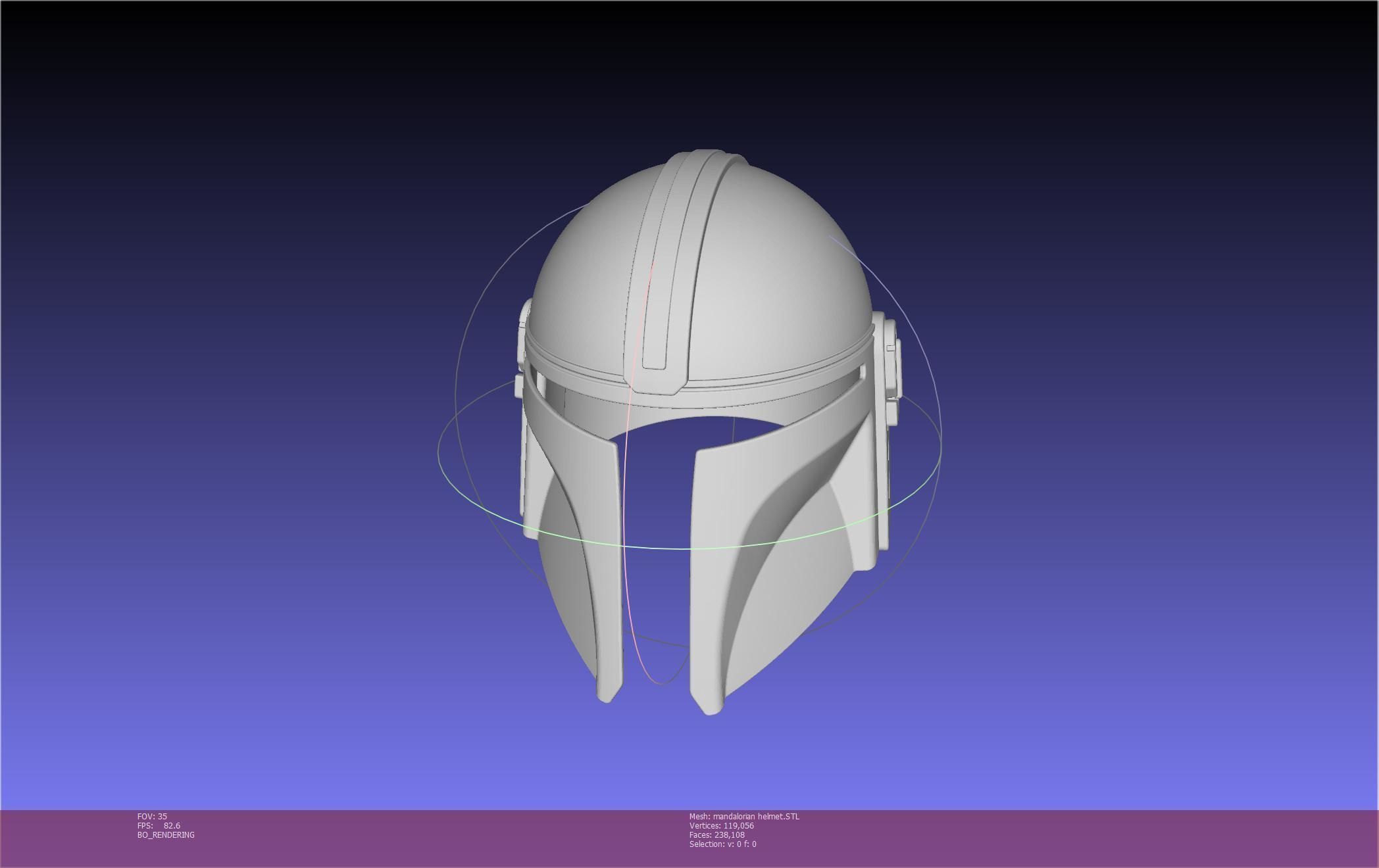Image resolution: width=1379 pixels, height=868 pixels.
Task: Click the Faces: 238,108 count
Action: pyautogui.click(x=717, y=834)
